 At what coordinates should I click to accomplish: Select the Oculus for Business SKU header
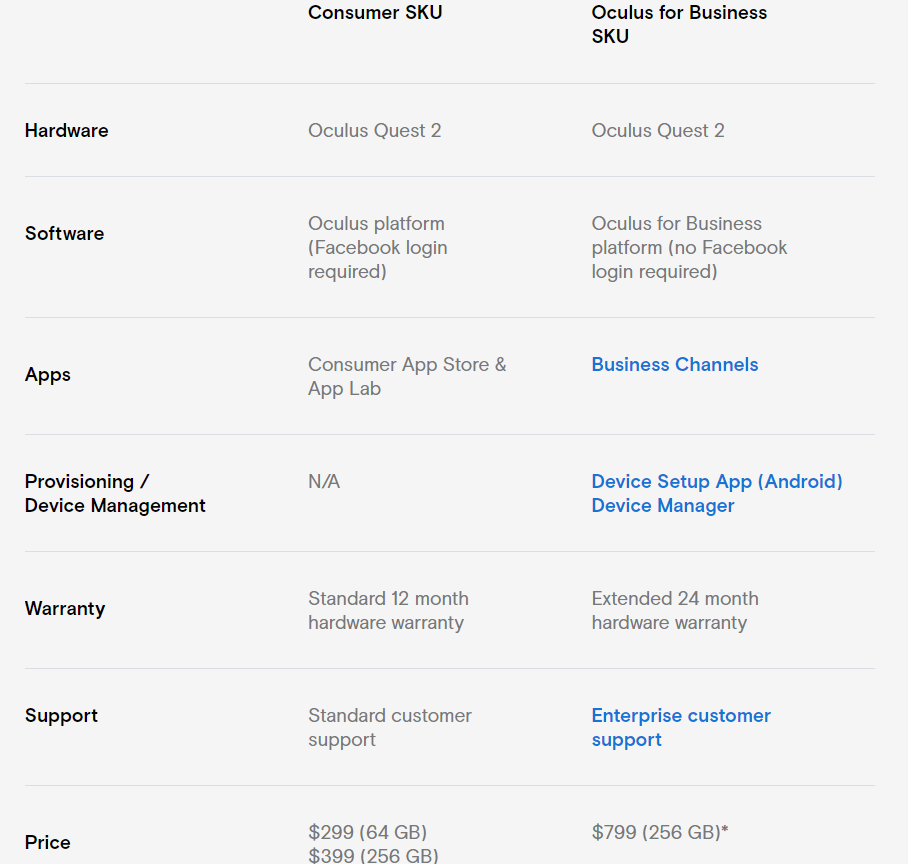(x=679, y=25)
